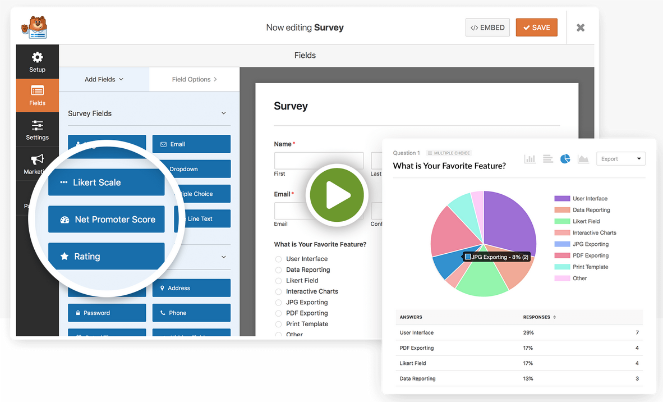Switch to the Add Fields tab
Screen dimensions: 663x402
104,79
